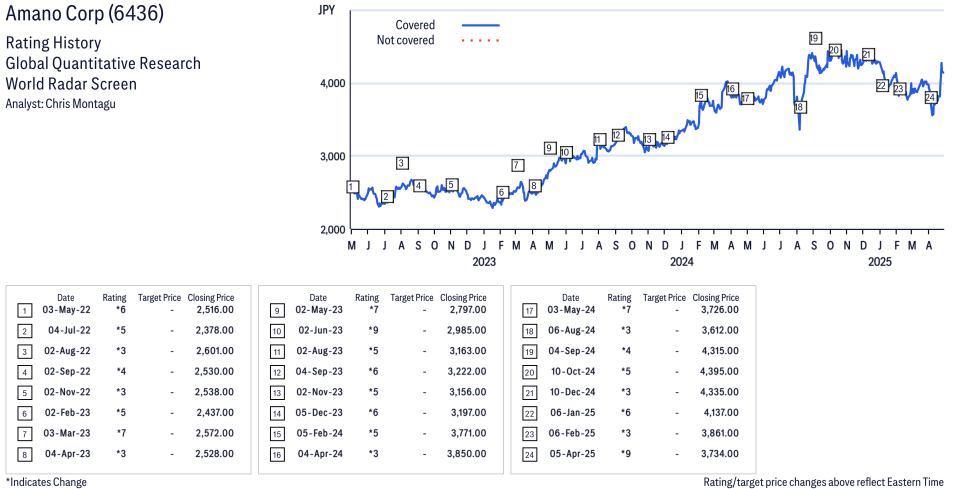Click Analyst: Chris Montagu line
The image size is (955, 489).
60,104
